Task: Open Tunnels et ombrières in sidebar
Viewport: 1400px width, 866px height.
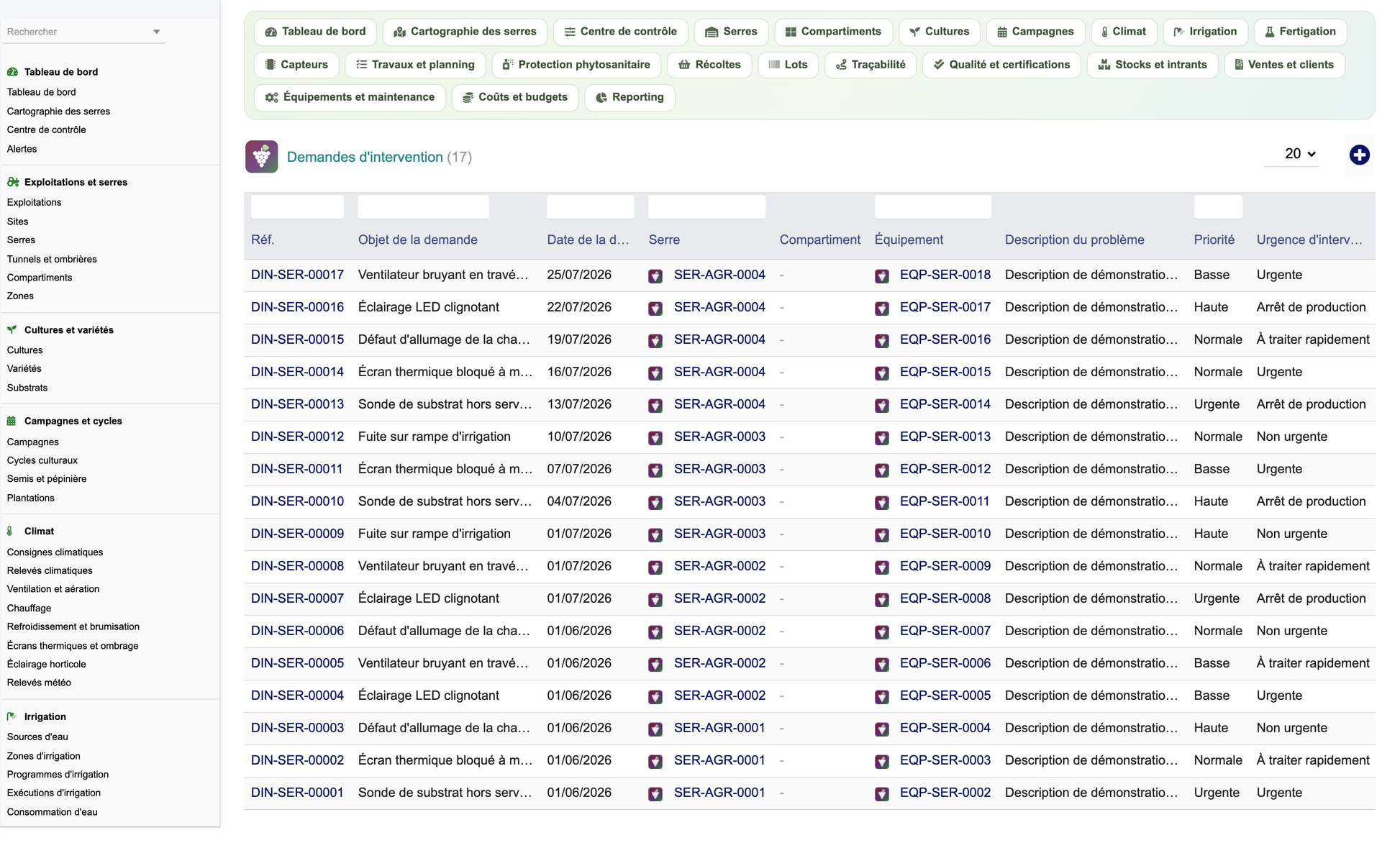Action: pos(52,259)
